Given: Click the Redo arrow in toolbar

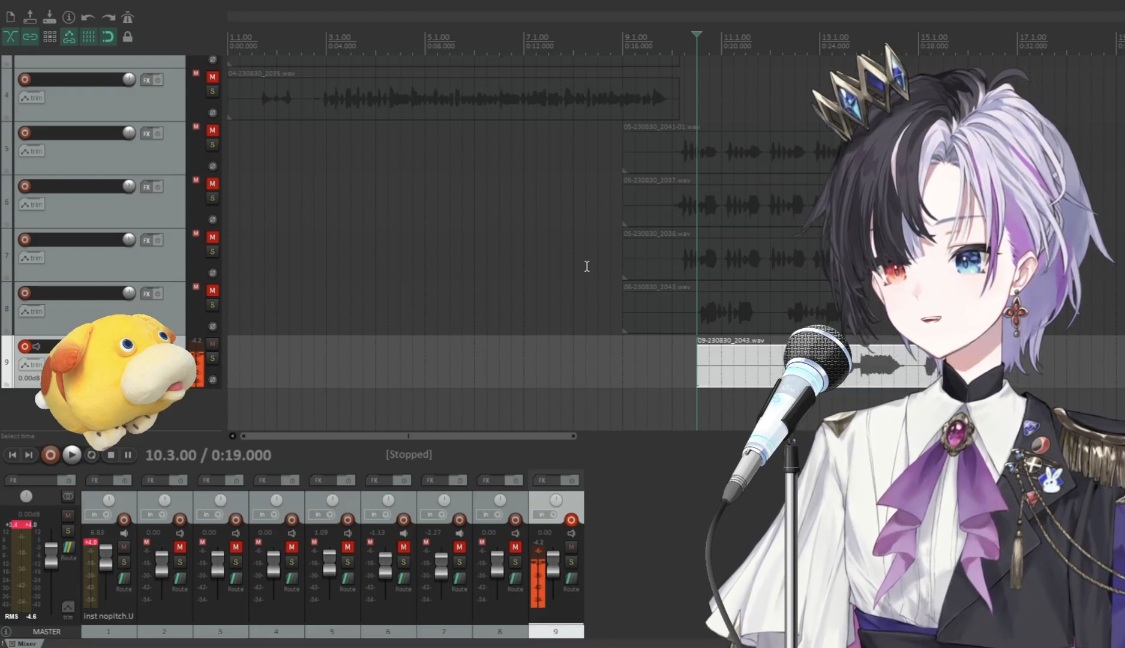Looking at the screenshot, I should point(108,17).
